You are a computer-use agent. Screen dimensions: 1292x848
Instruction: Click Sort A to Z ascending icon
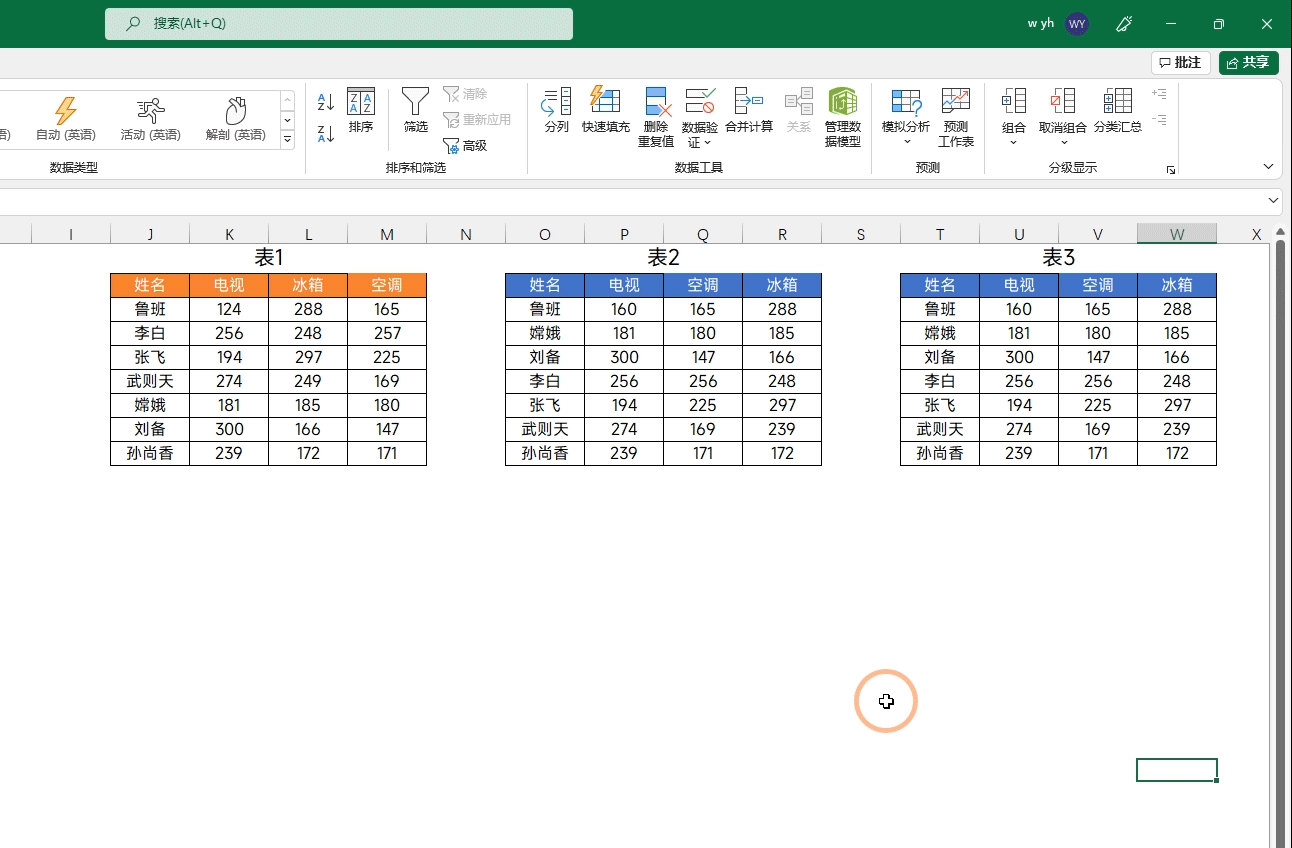326,102
